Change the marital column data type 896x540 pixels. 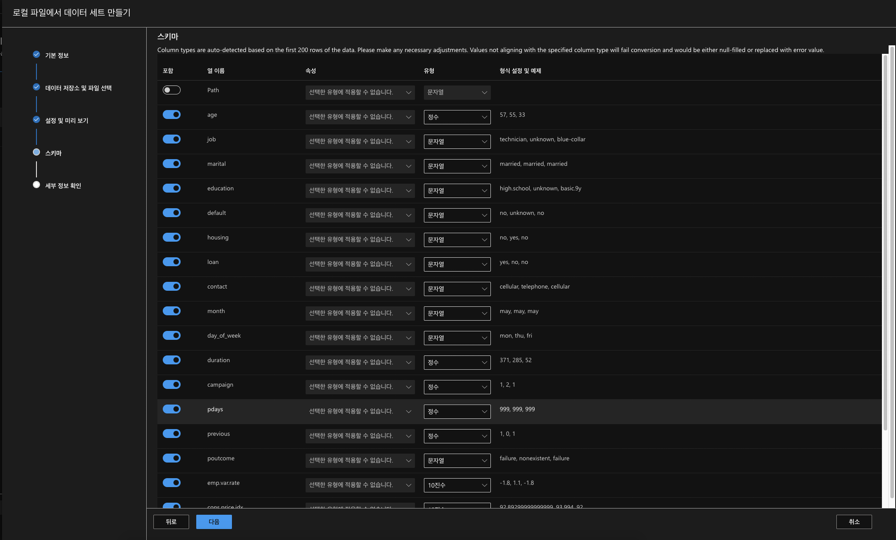click(x=457, y=166)
